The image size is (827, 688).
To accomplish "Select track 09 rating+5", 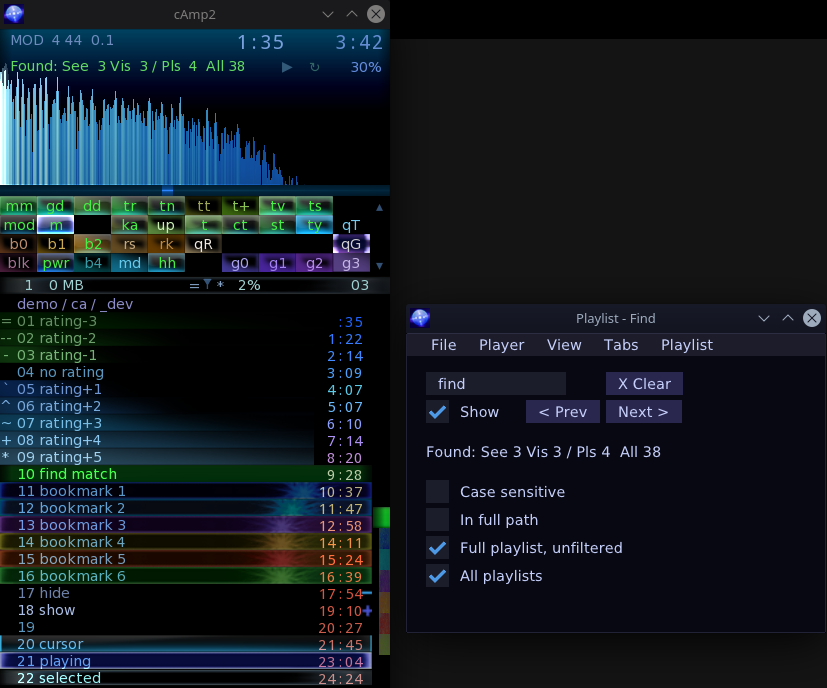I will 186,457.
